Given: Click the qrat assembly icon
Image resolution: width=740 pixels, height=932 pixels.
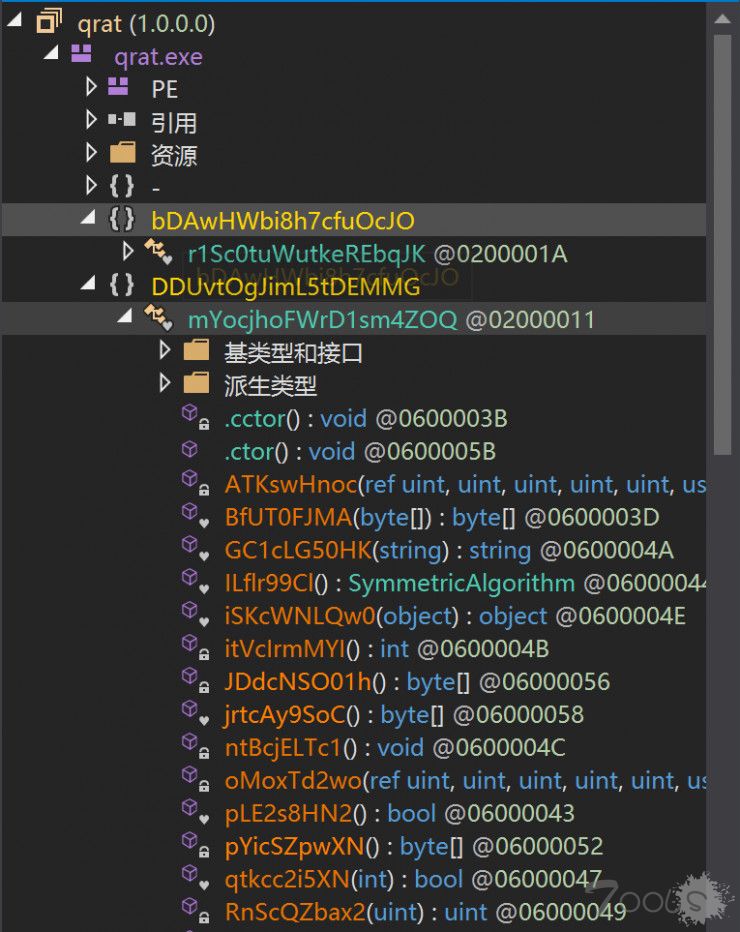Looking at the screenshot, I should click(x=49, y=23).
